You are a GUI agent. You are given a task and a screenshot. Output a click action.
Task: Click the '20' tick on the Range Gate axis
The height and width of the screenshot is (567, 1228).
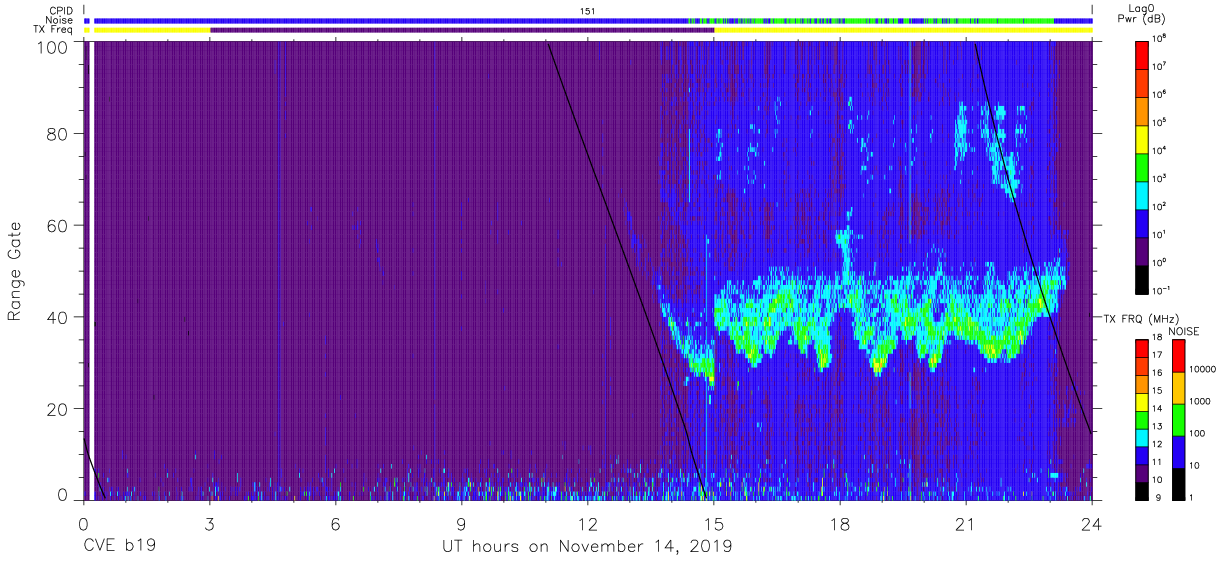(x=58, y=409)
